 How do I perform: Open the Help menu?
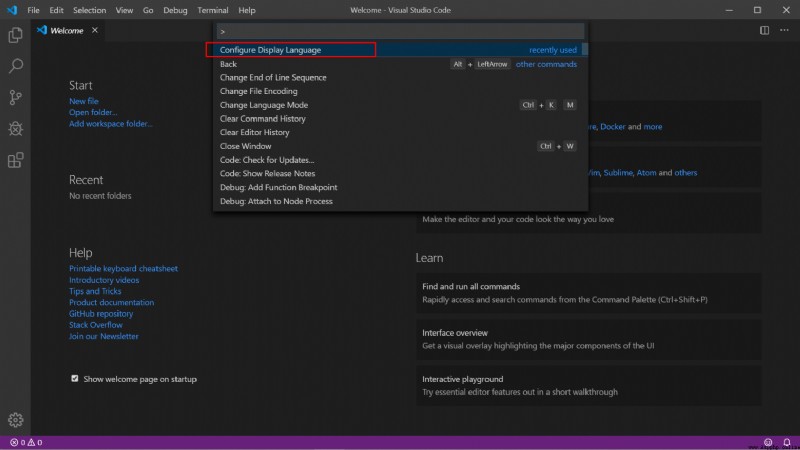pos(247,10)
